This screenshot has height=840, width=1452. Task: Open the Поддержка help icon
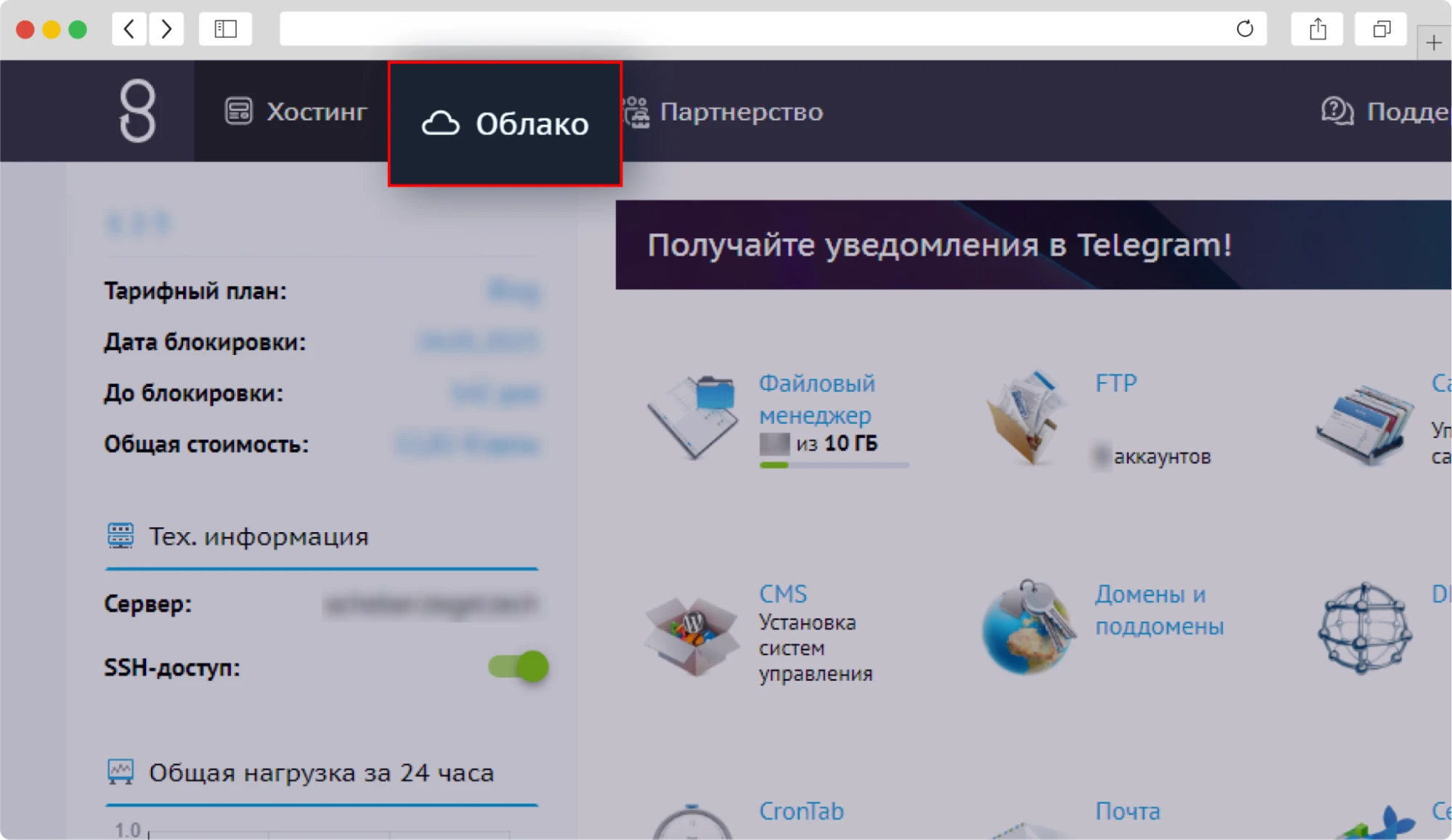pos(1337,111)
